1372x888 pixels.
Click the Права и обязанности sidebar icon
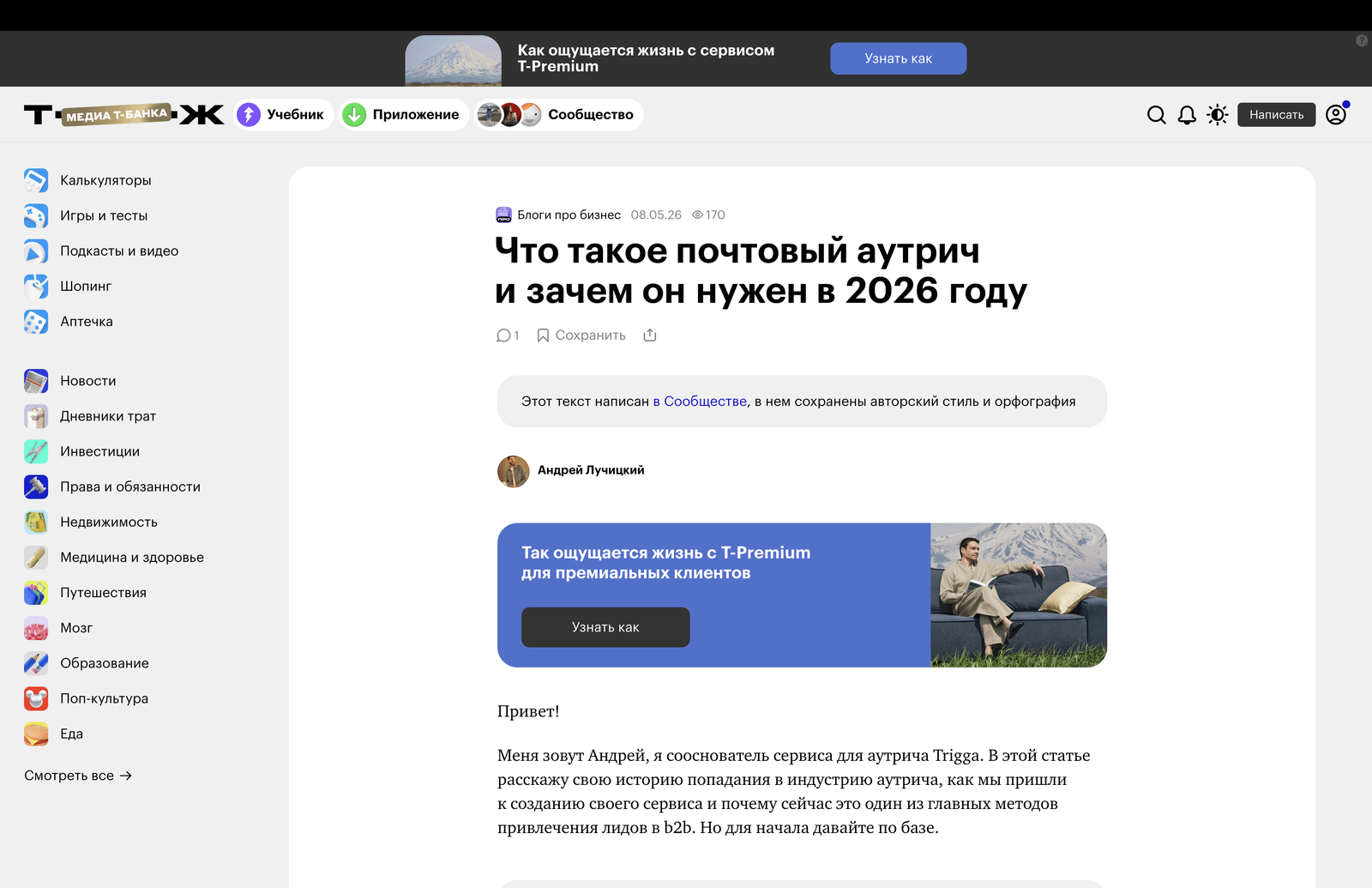point(36,486)
